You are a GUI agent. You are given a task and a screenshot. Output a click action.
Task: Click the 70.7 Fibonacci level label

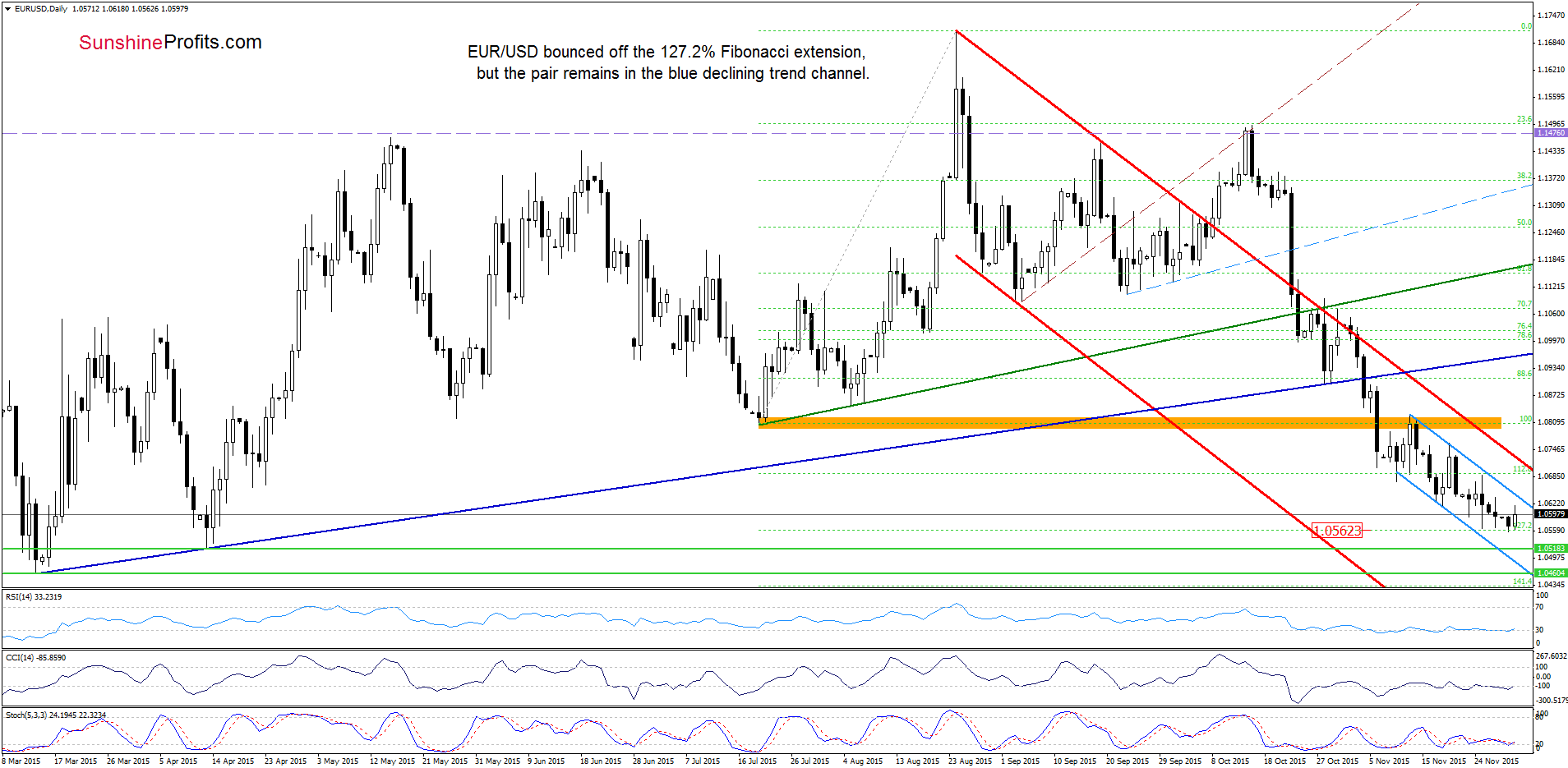pos(1524,304)
